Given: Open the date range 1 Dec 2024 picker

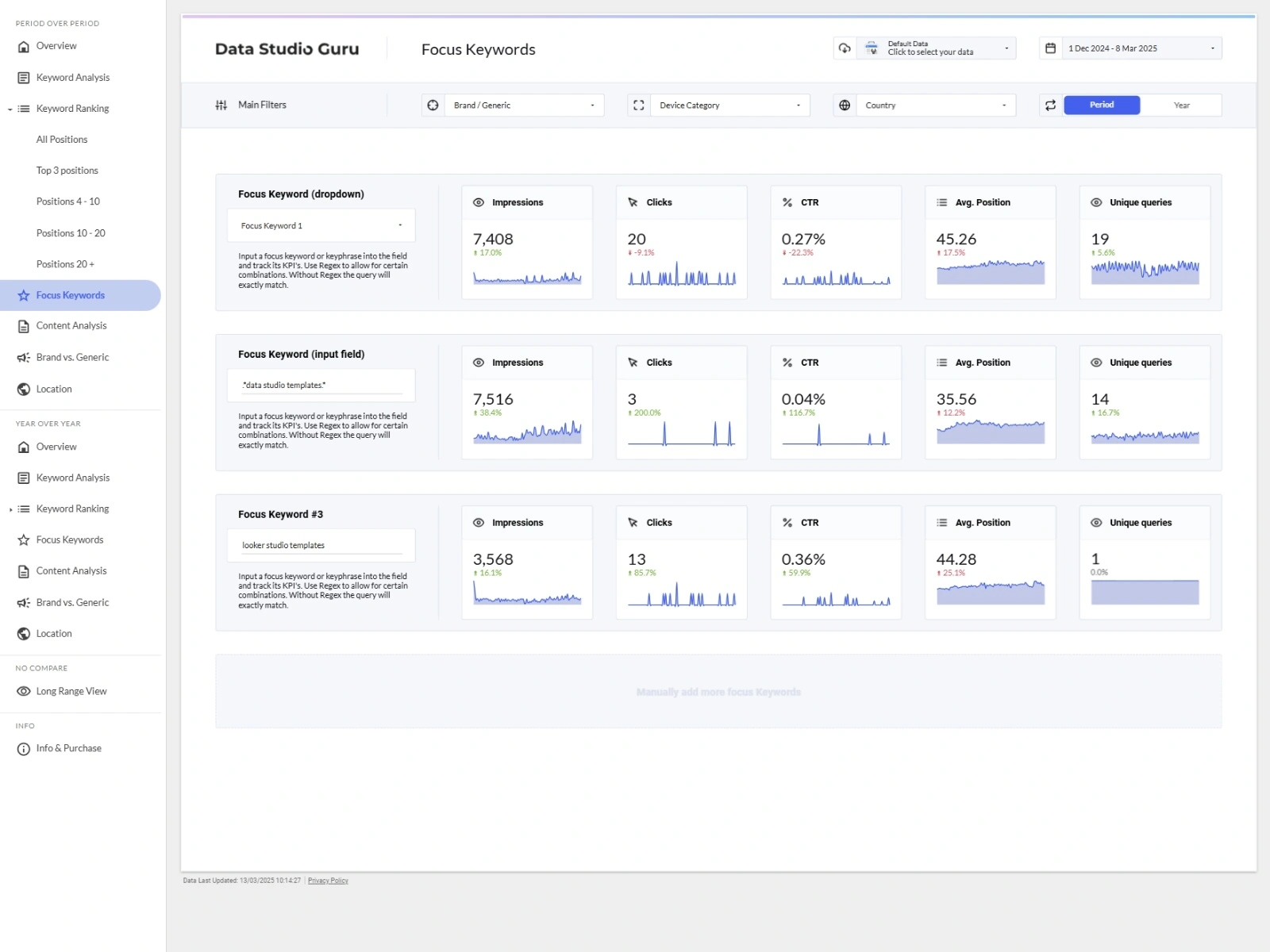Looking at the screenshot, I should coord(1141,48).
